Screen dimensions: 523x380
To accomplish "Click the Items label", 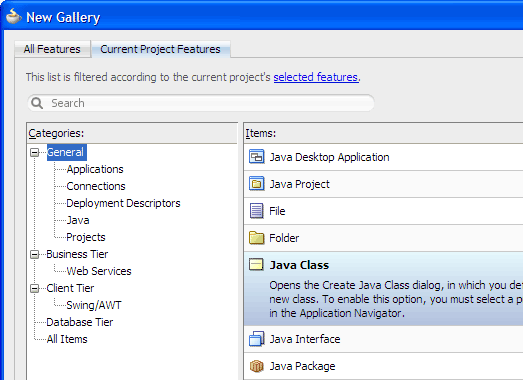I will (x=261, y=133).
